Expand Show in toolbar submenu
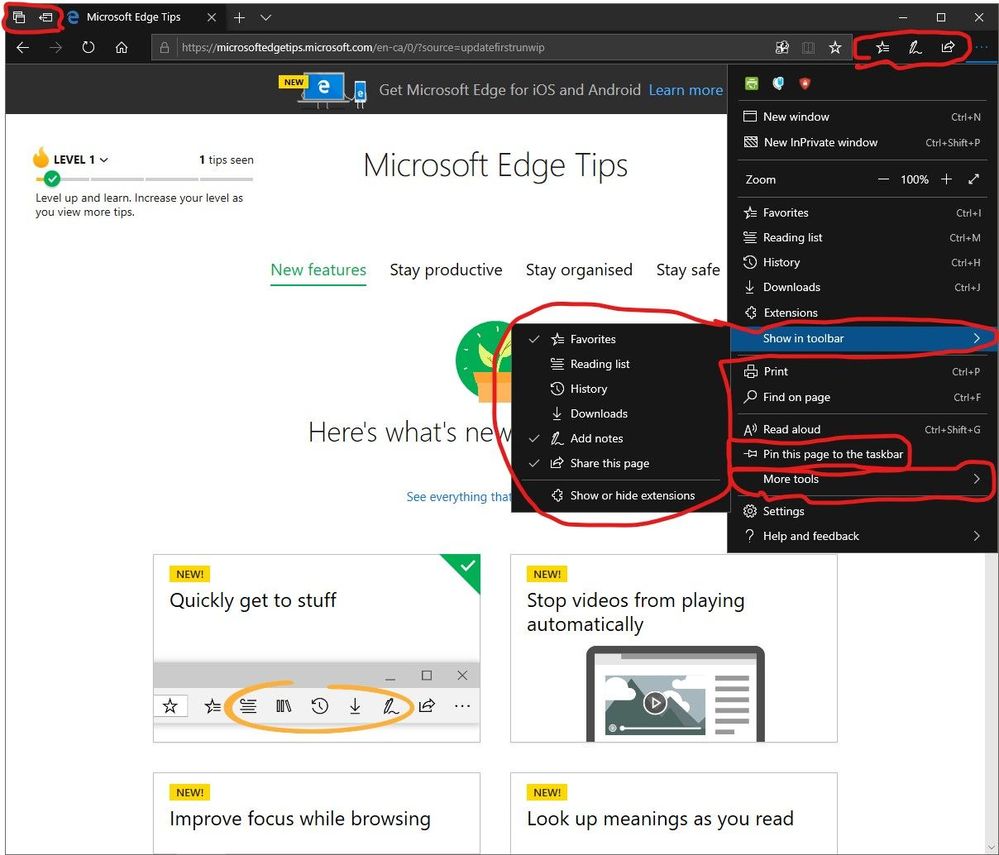Screen dimensions: 999x855 point(863,338)
